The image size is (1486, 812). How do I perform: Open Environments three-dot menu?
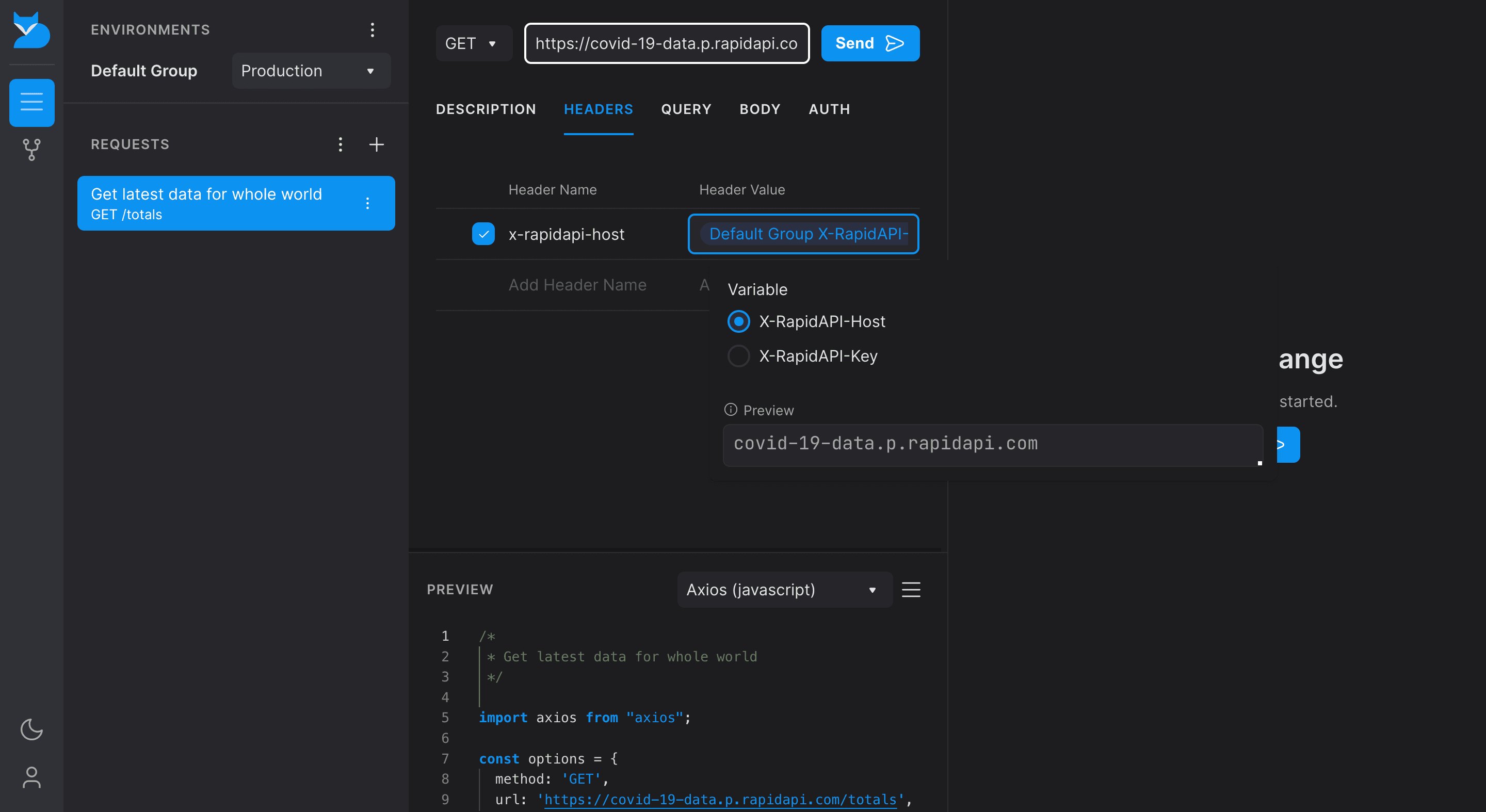click(373, 30)
